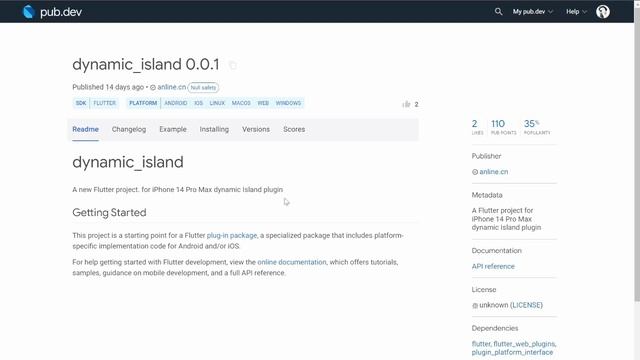This screenshot has width=640, height=360.
Task: Open the 2 likes score
Action: 477,127
